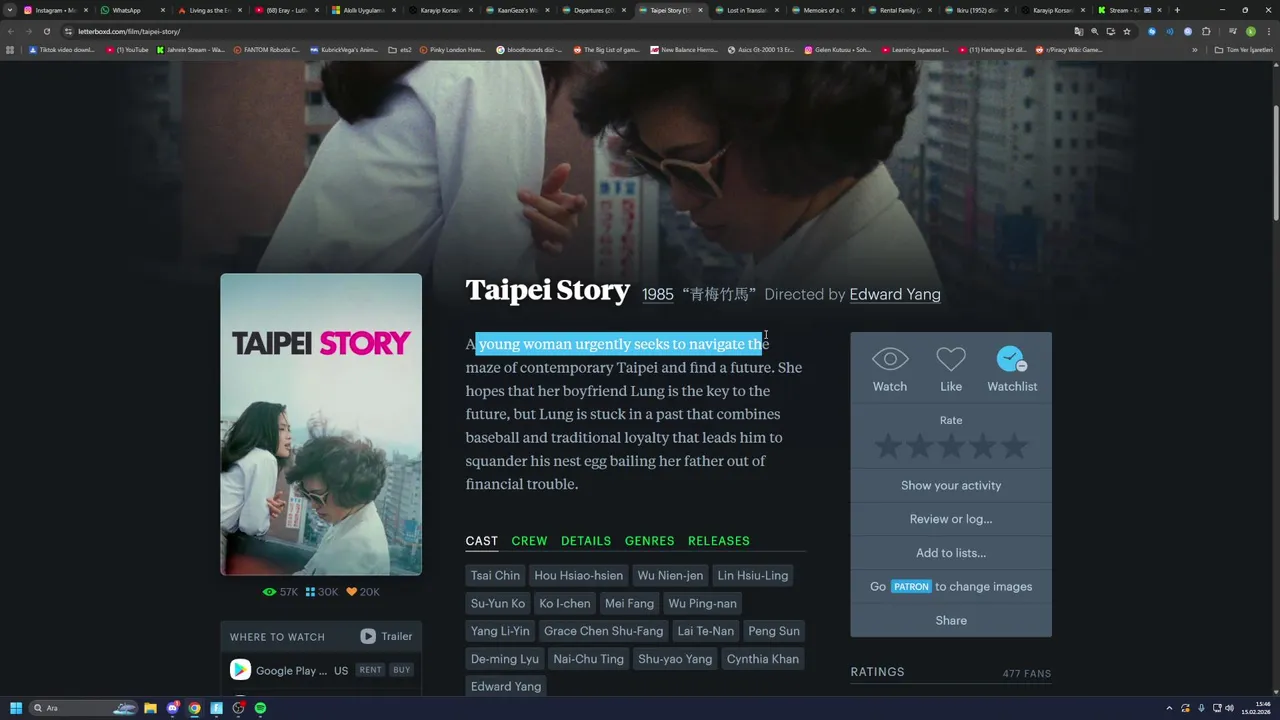Open the browser extensions puzzle icon
The width and height of the screenshot is (1280, 720).
click(x=1206, y=31)
